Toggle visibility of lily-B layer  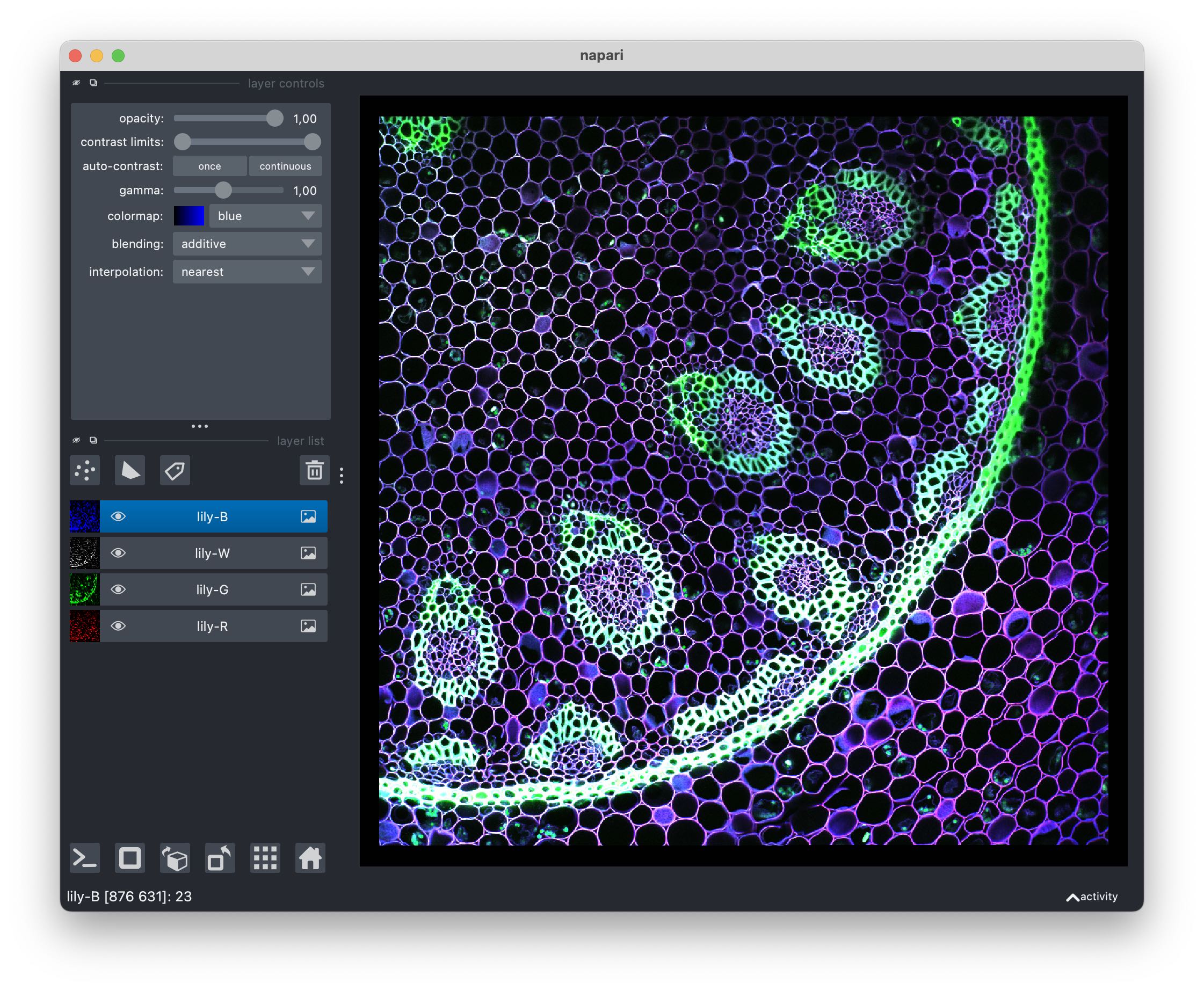pos(118,516)
